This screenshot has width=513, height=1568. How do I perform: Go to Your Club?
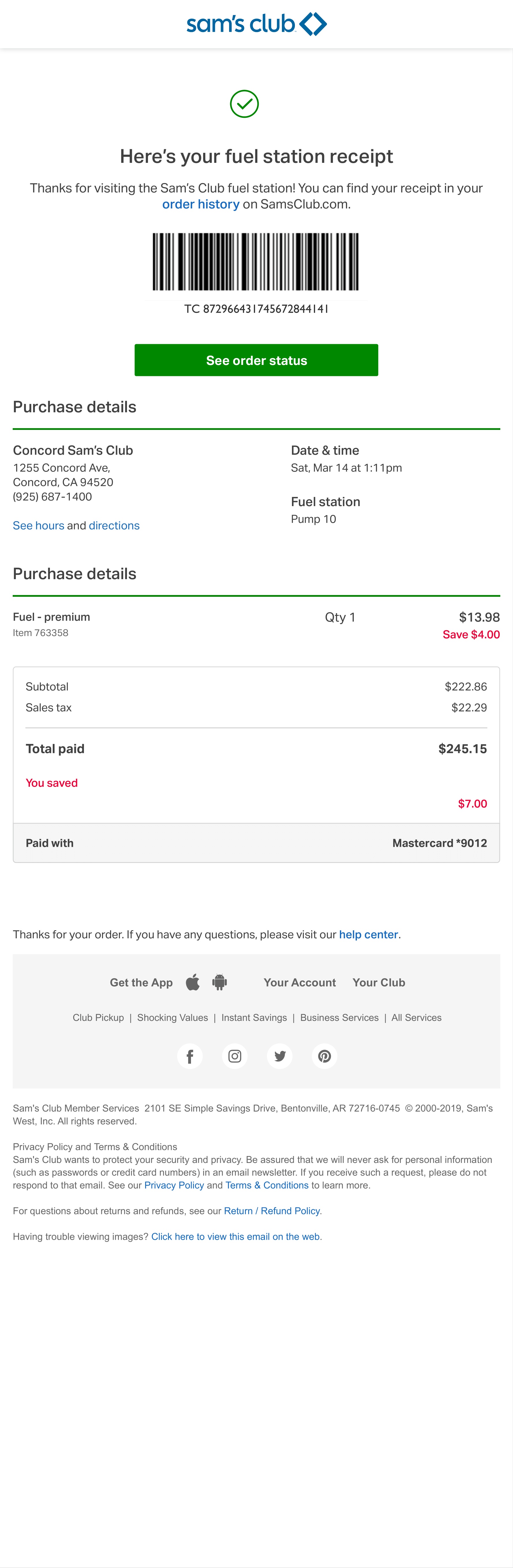[x=379, y=982]
